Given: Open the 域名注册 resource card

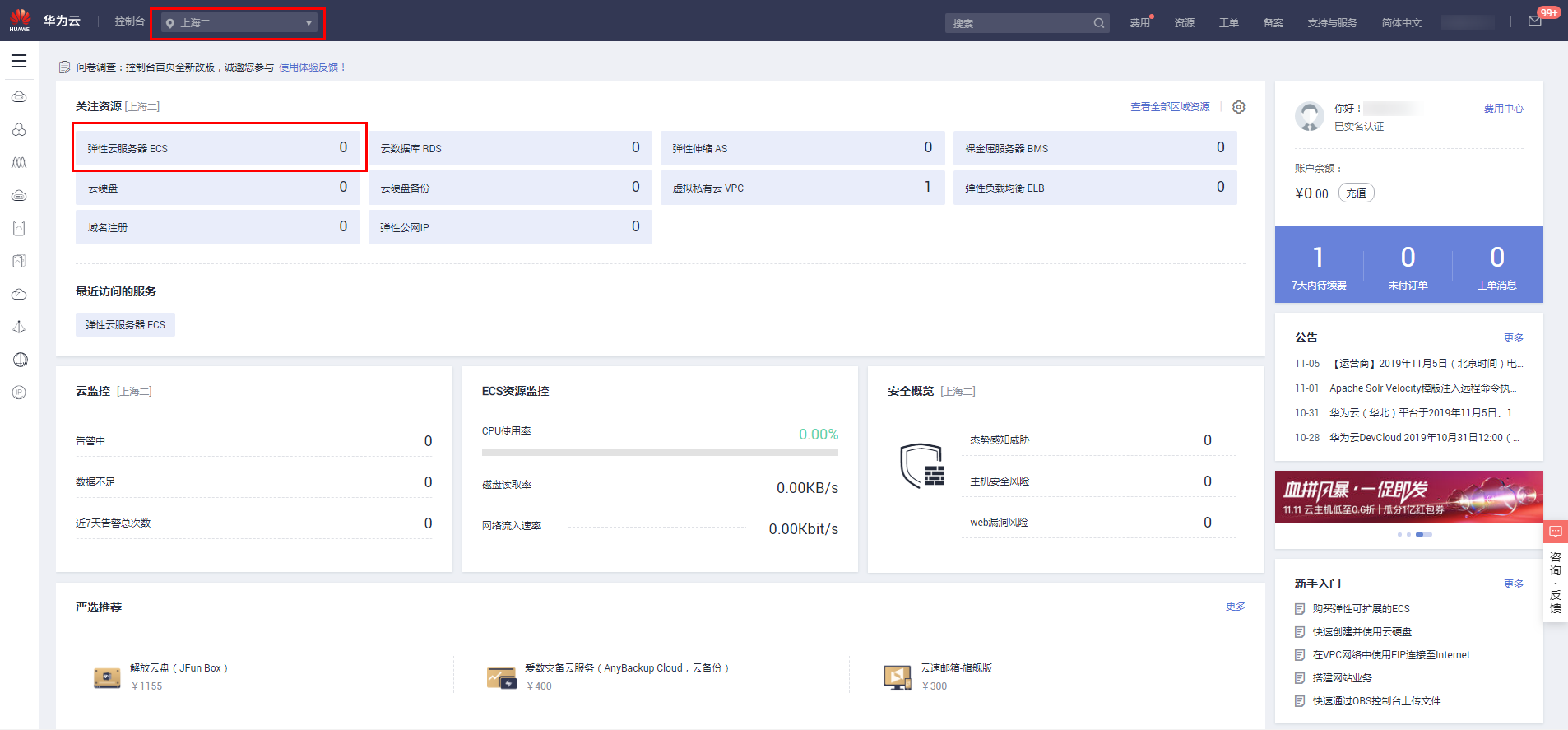Looking at the screenshot, I should coord(218,227).
